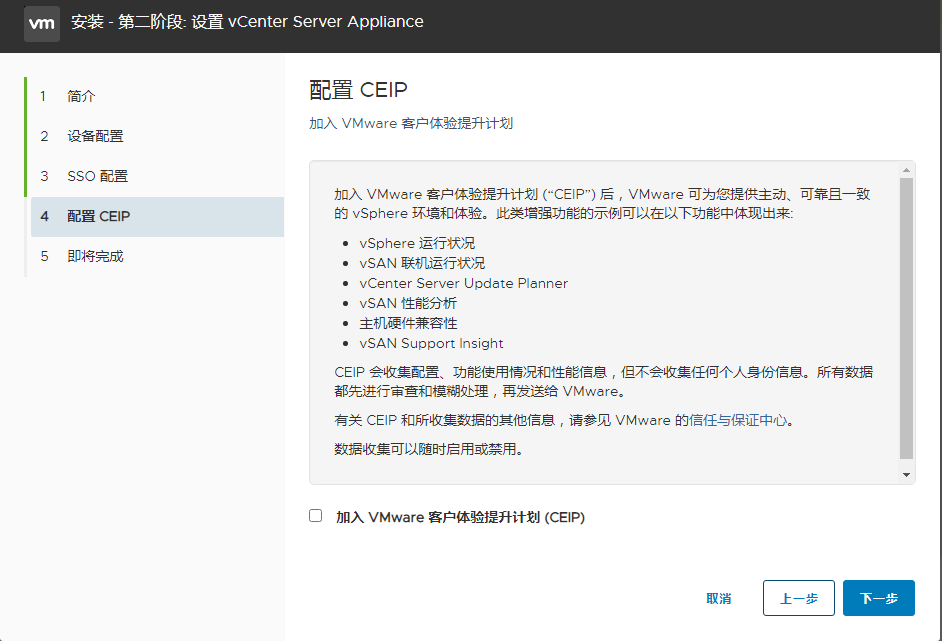
Task: Click the scroll-up arrow in description box
Action: [x=906, y=171]
